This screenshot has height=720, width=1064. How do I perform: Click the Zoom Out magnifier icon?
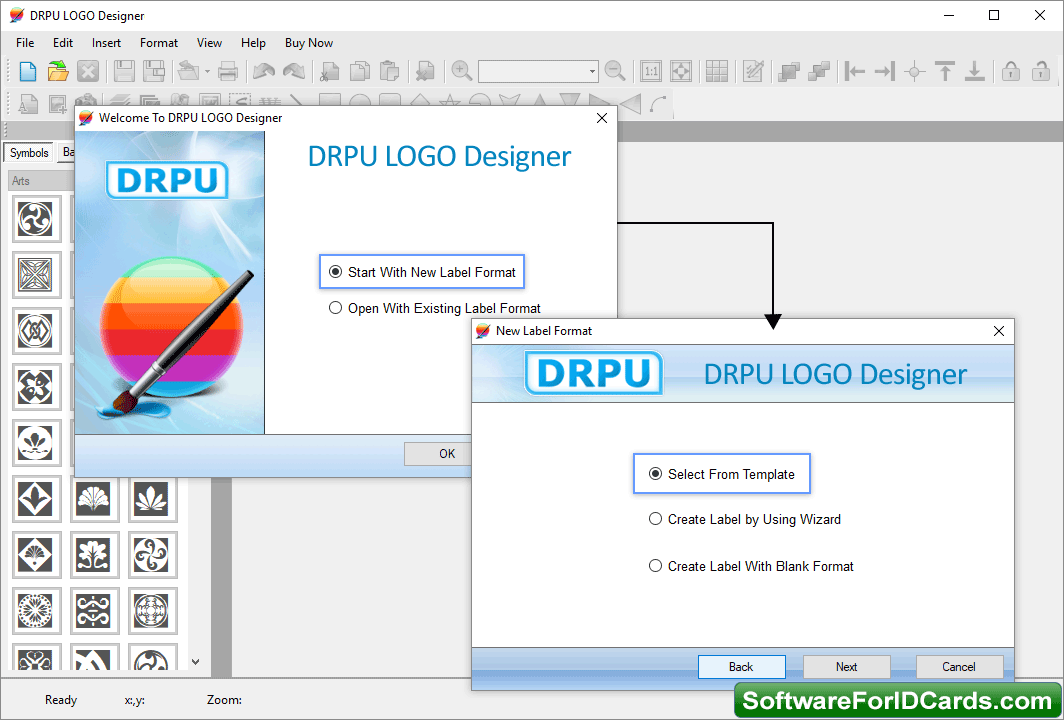coord(615,71)
